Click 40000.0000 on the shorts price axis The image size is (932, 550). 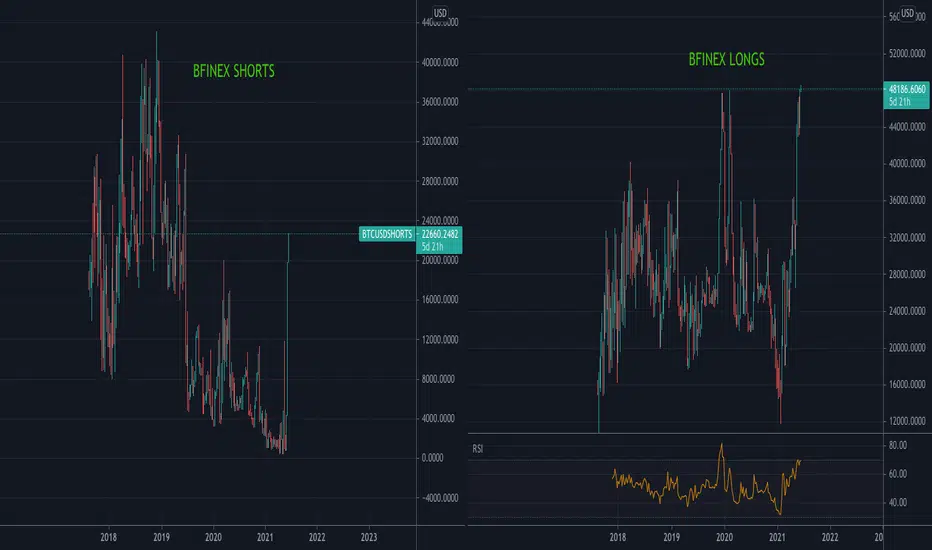point(440,62)
